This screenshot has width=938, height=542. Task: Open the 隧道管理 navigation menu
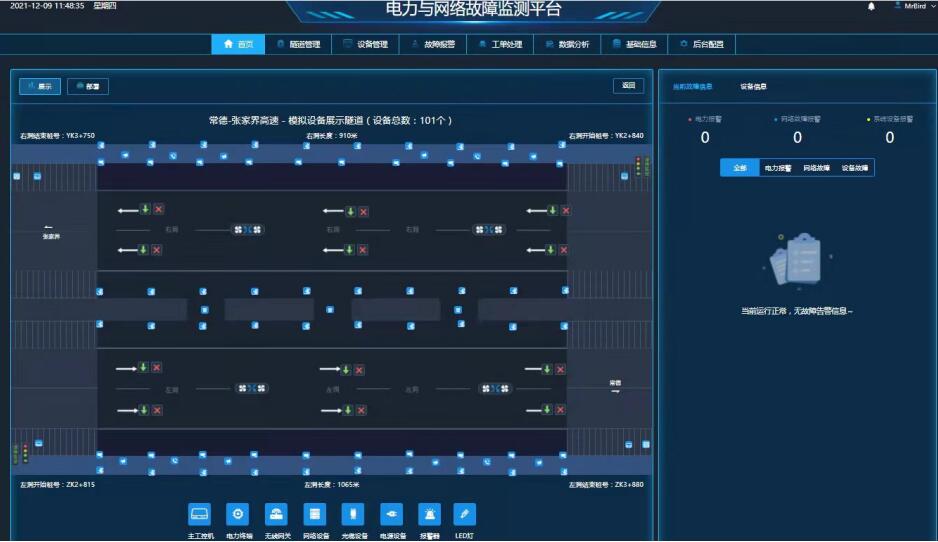[299, 44]
